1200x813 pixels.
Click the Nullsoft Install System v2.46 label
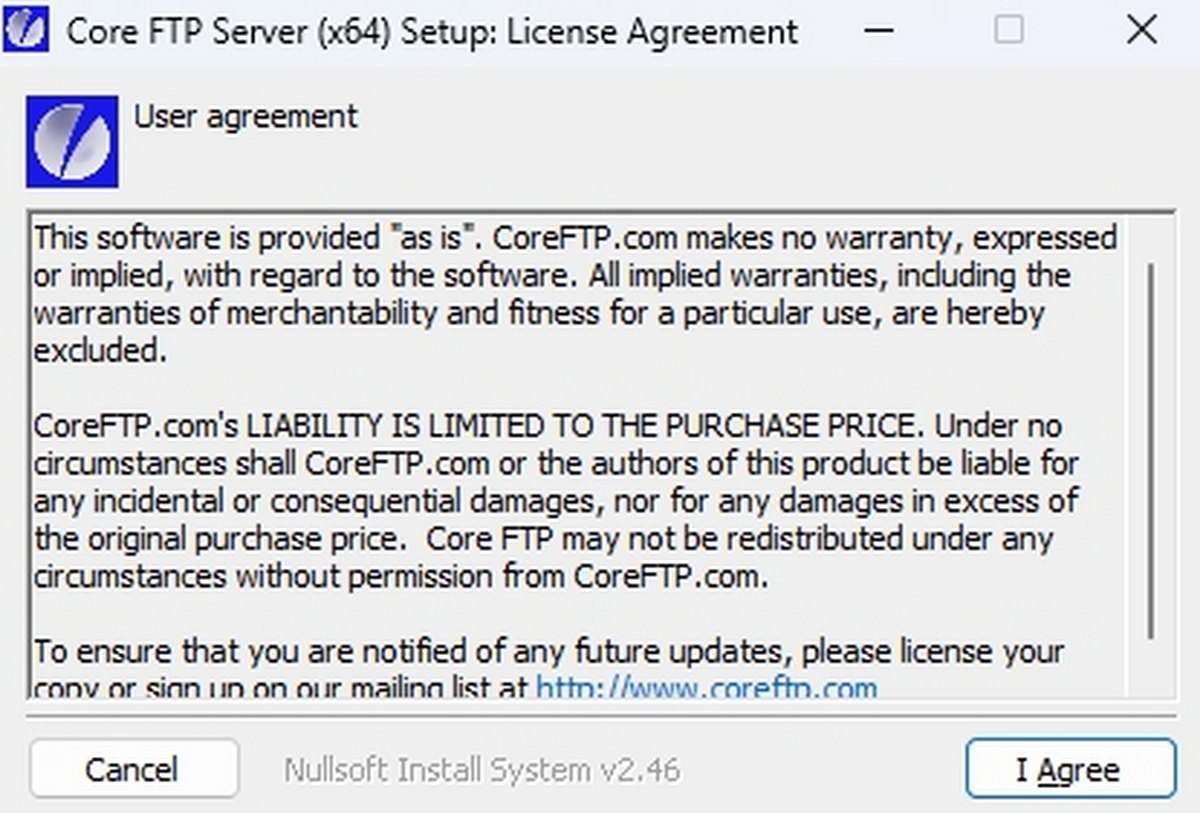point(482,770)
